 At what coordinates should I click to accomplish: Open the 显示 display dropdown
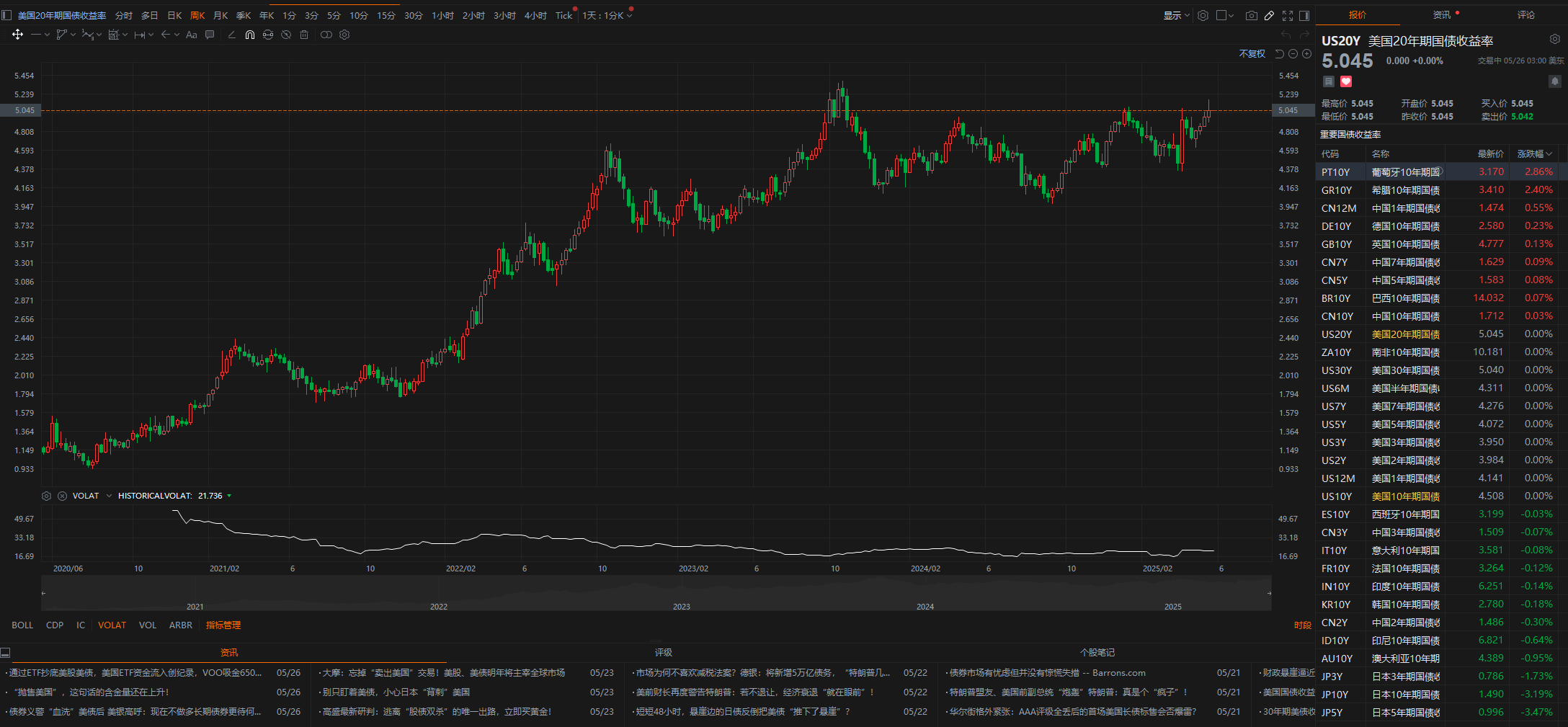(x=1175, y=15)
